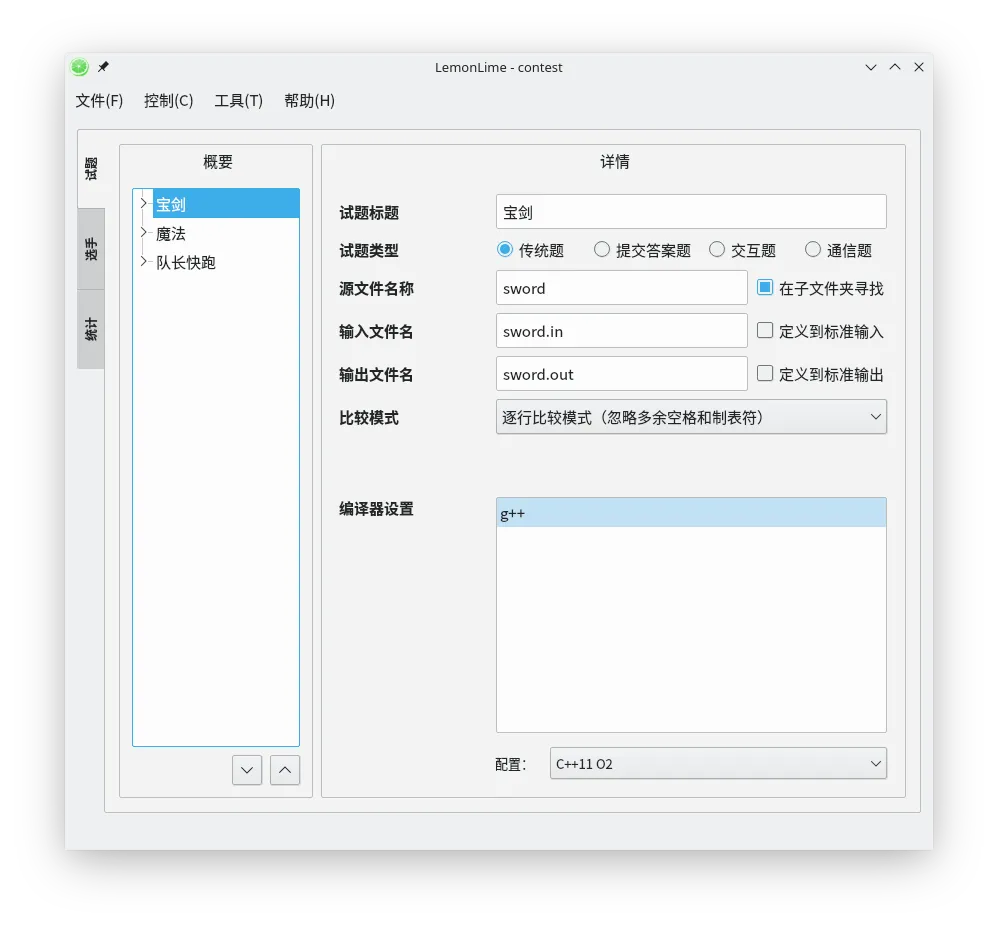Open the 控制(C) menu
Screen dimensions: 998x927
(168, 100)
